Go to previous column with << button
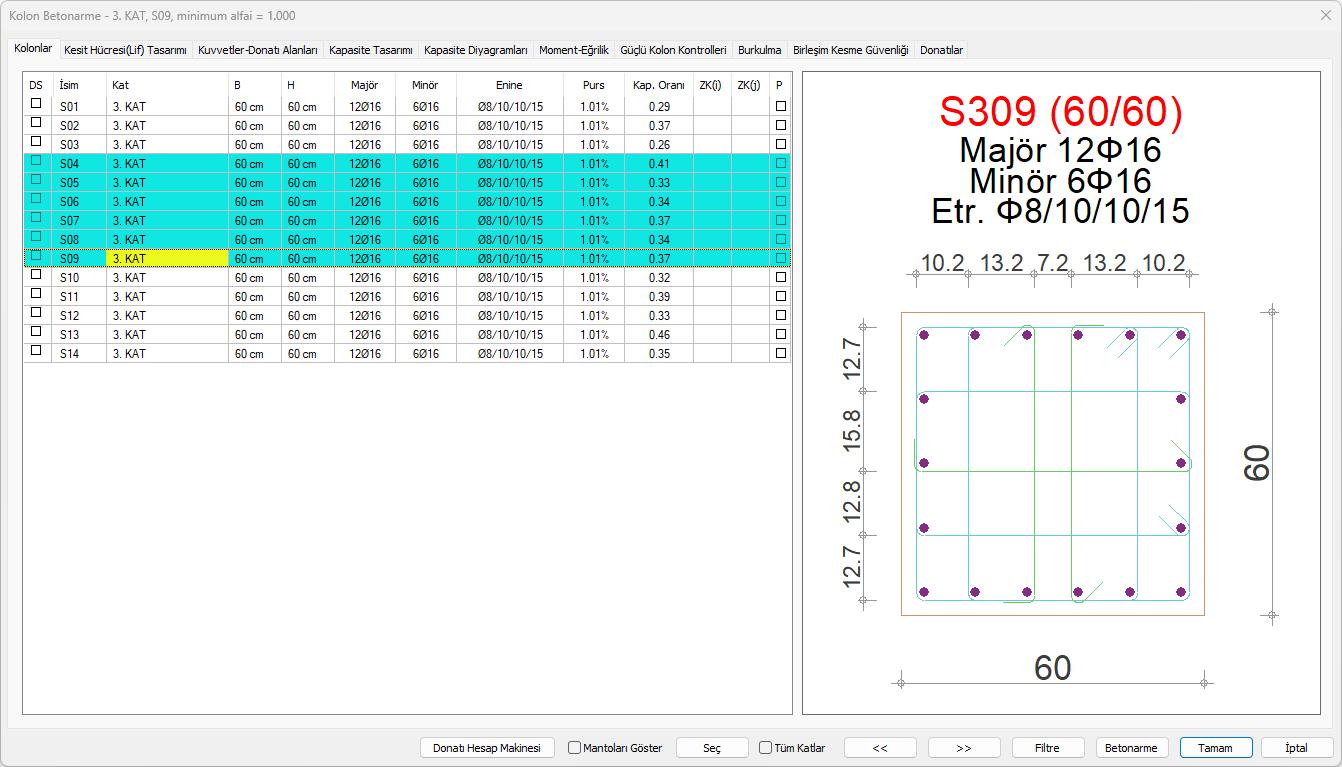Screen dimensions: 1342x767 [x=880, y=748]
